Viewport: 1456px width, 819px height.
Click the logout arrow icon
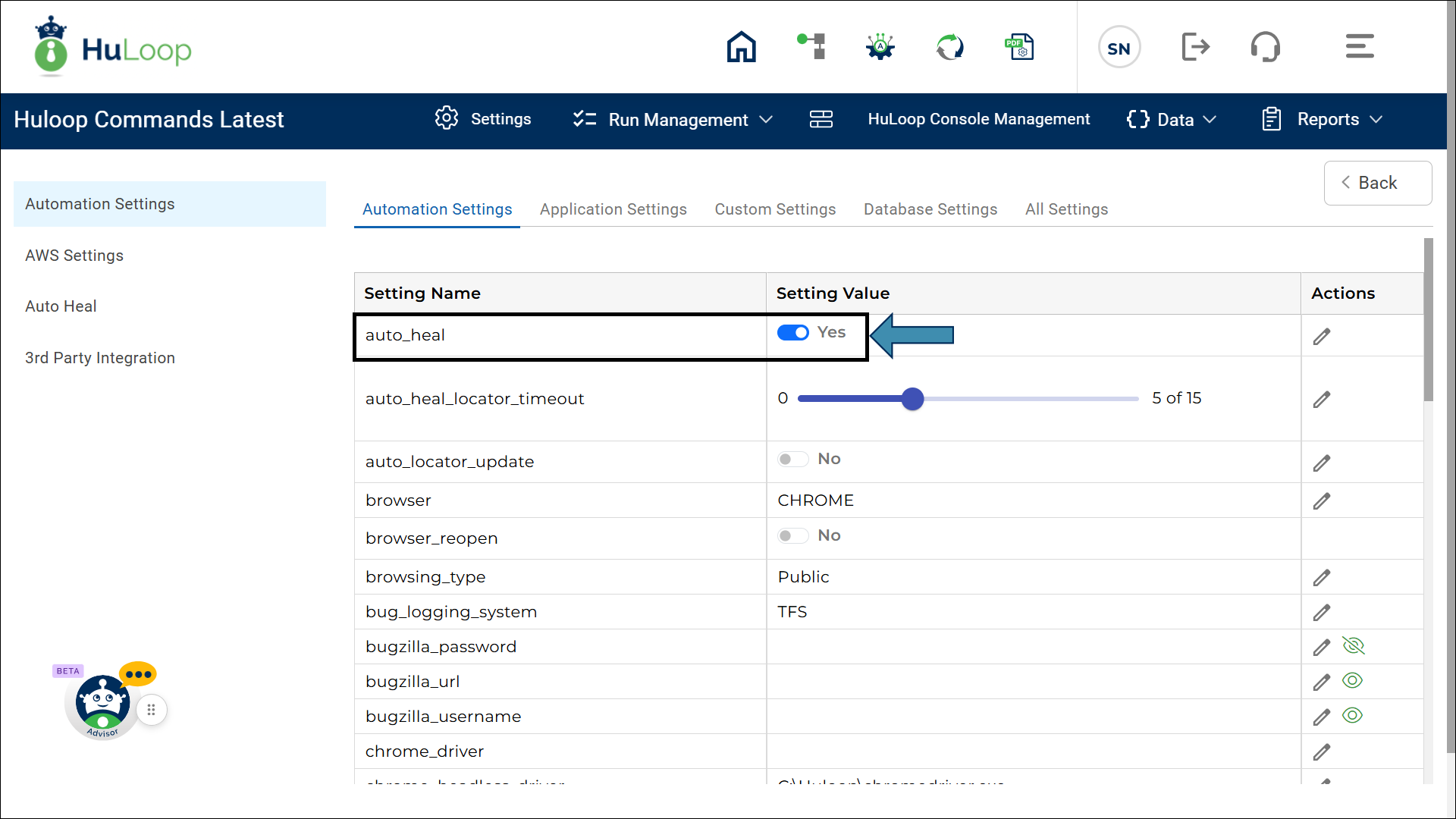1195,47
